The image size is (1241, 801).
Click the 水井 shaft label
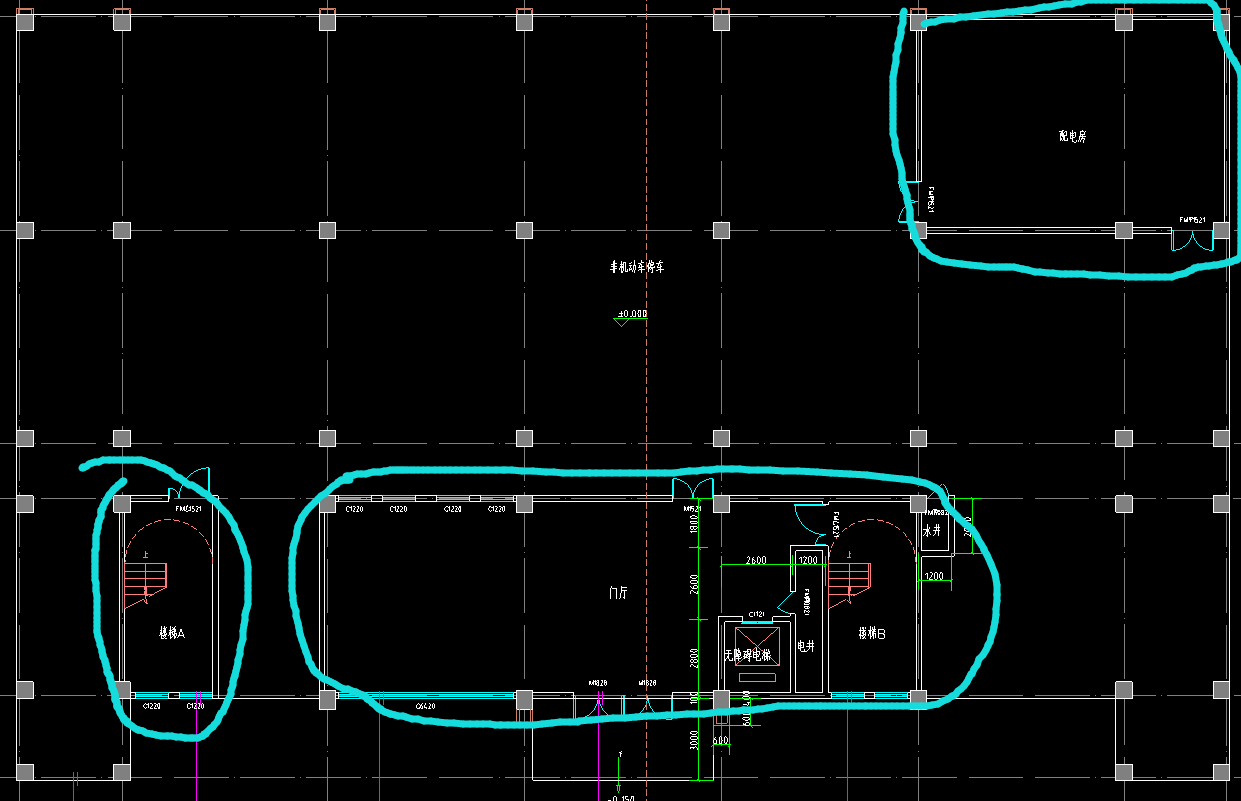point(932,531)
